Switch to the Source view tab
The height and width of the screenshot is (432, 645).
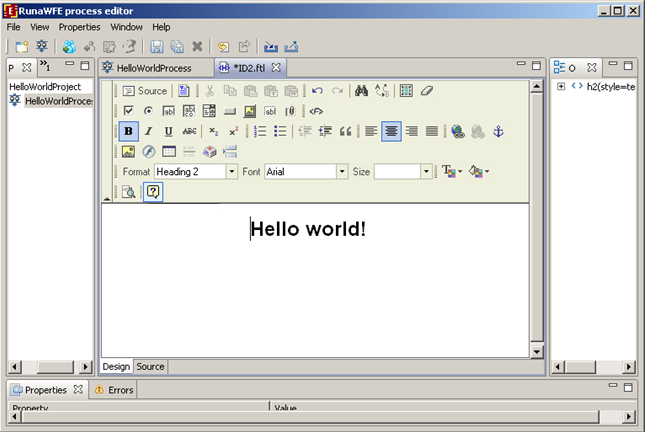tap(150, 367)
